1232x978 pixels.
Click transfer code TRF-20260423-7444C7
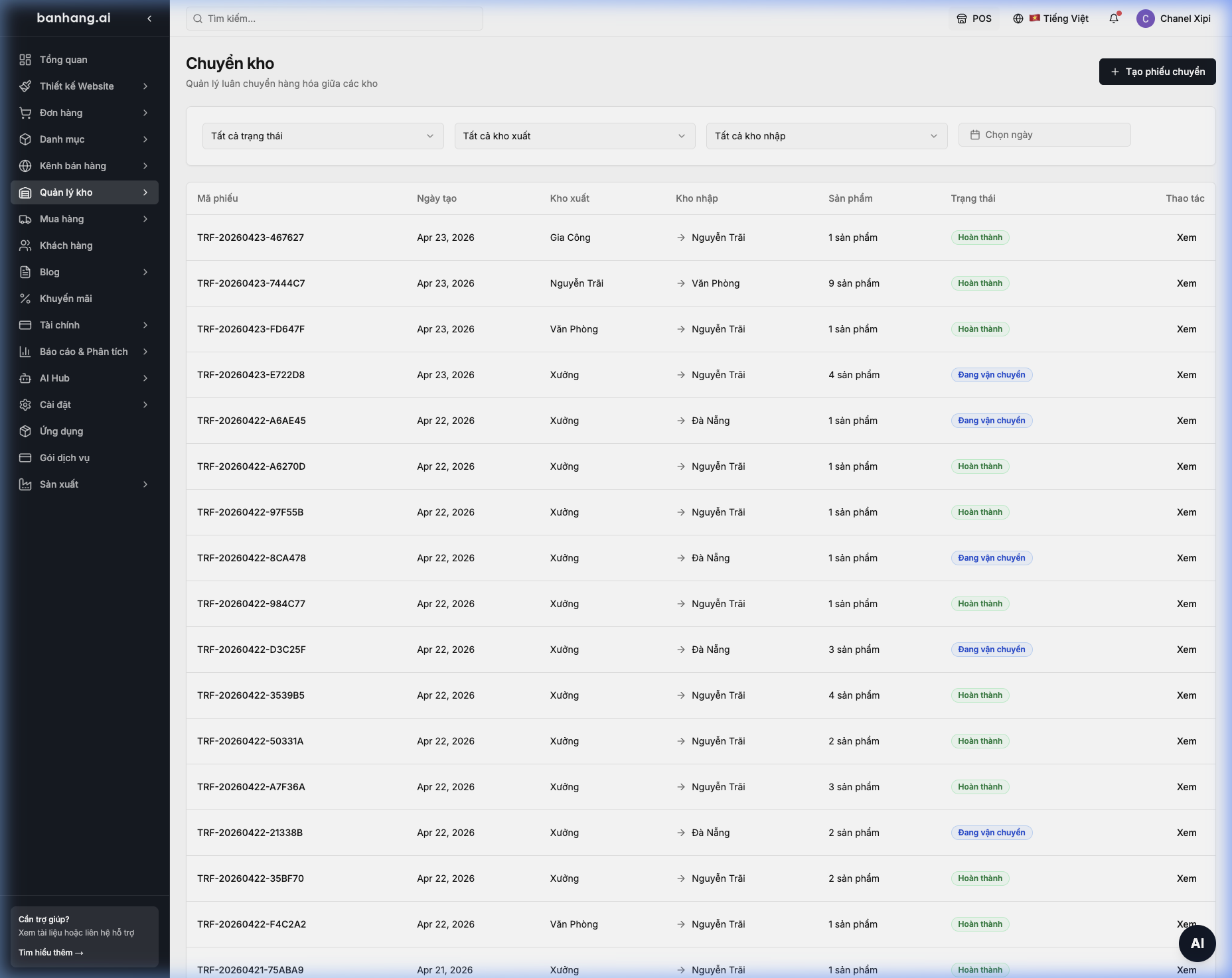[x=251, y=283]
